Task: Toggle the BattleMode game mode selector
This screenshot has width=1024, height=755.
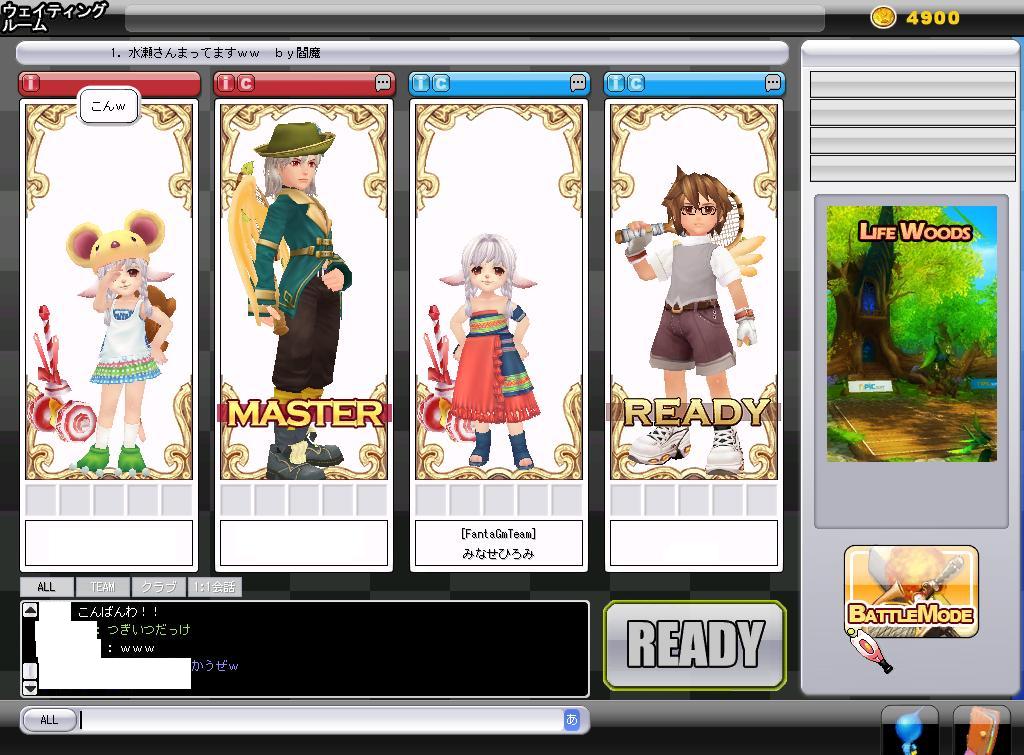Action: 911,593
